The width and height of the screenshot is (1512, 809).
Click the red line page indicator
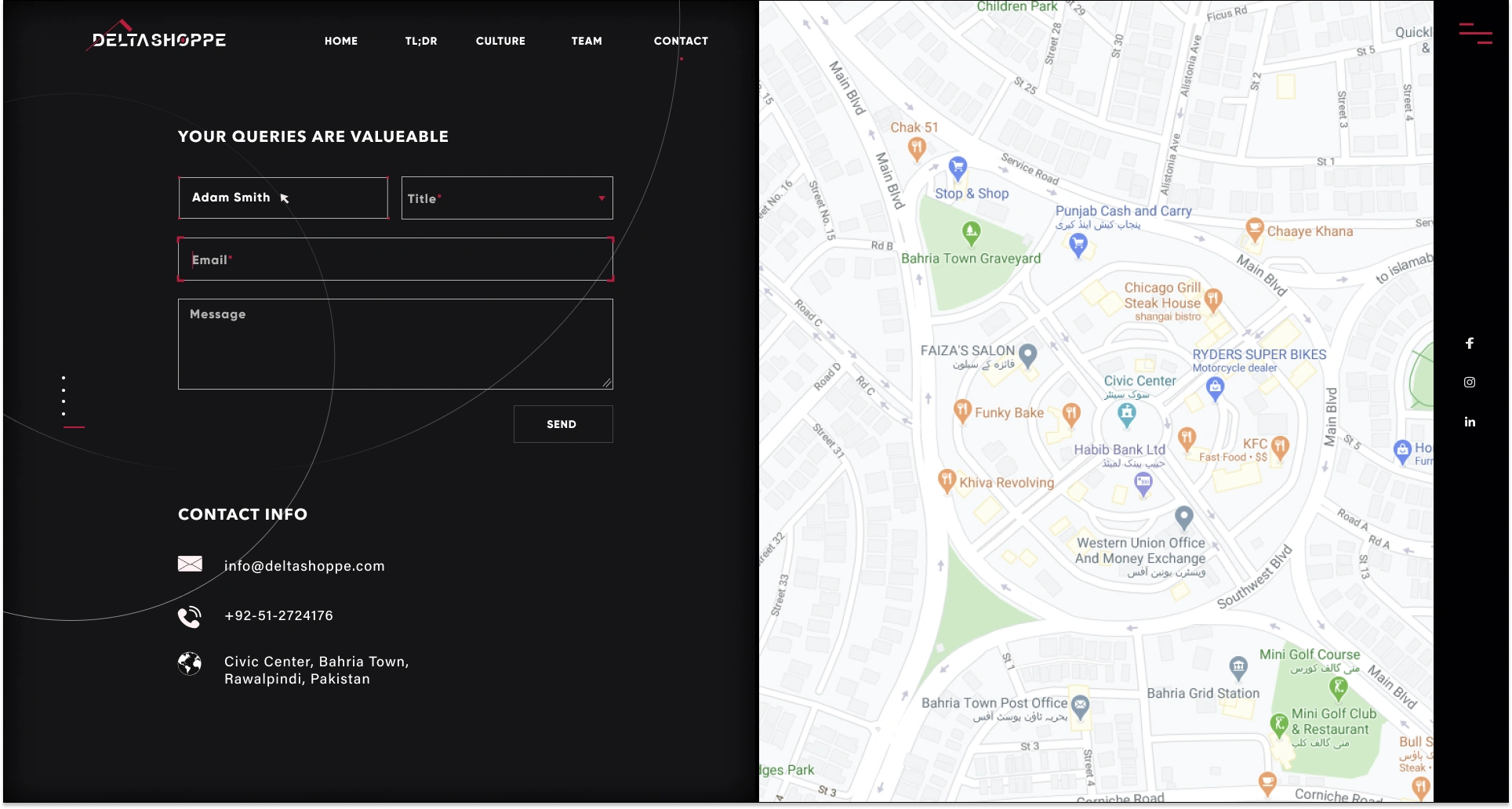(x=74, y=427)
